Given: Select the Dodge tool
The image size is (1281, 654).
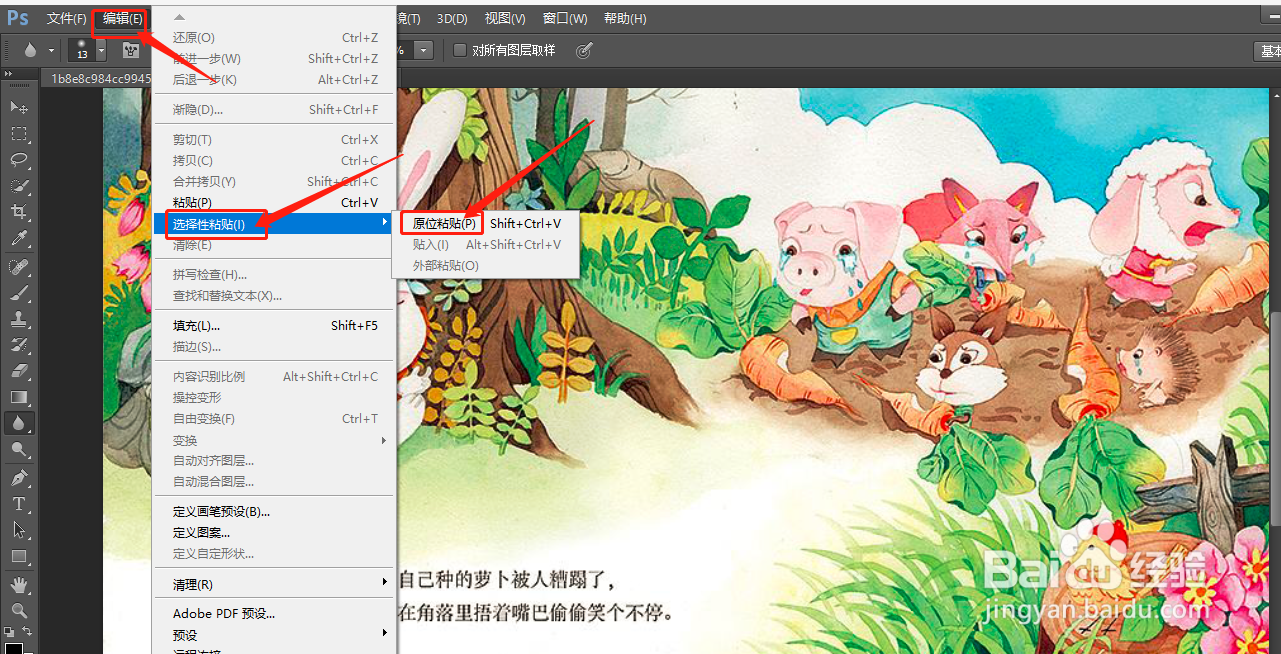Looking at the screenshot, I should (19, 450).
